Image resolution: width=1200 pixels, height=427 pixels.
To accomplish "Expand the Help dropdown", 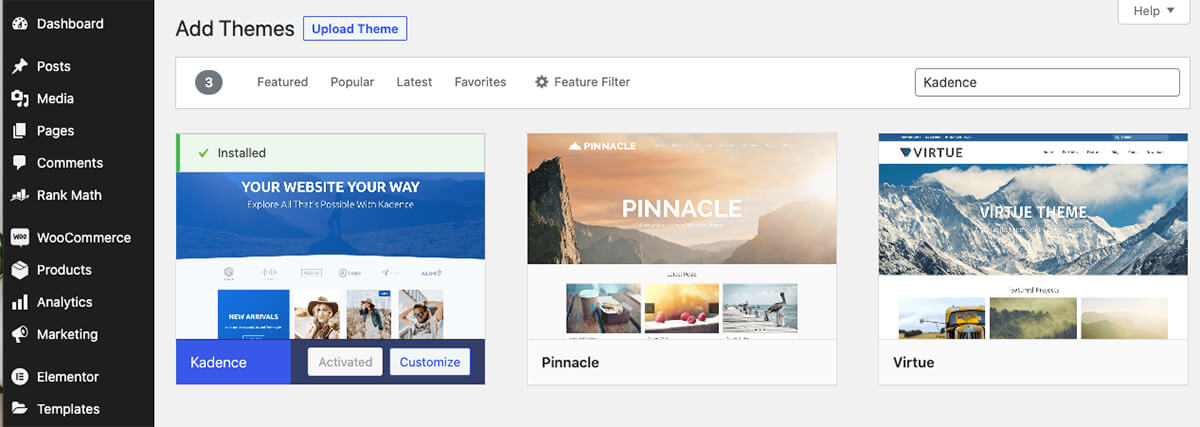I will [1153, 11].
